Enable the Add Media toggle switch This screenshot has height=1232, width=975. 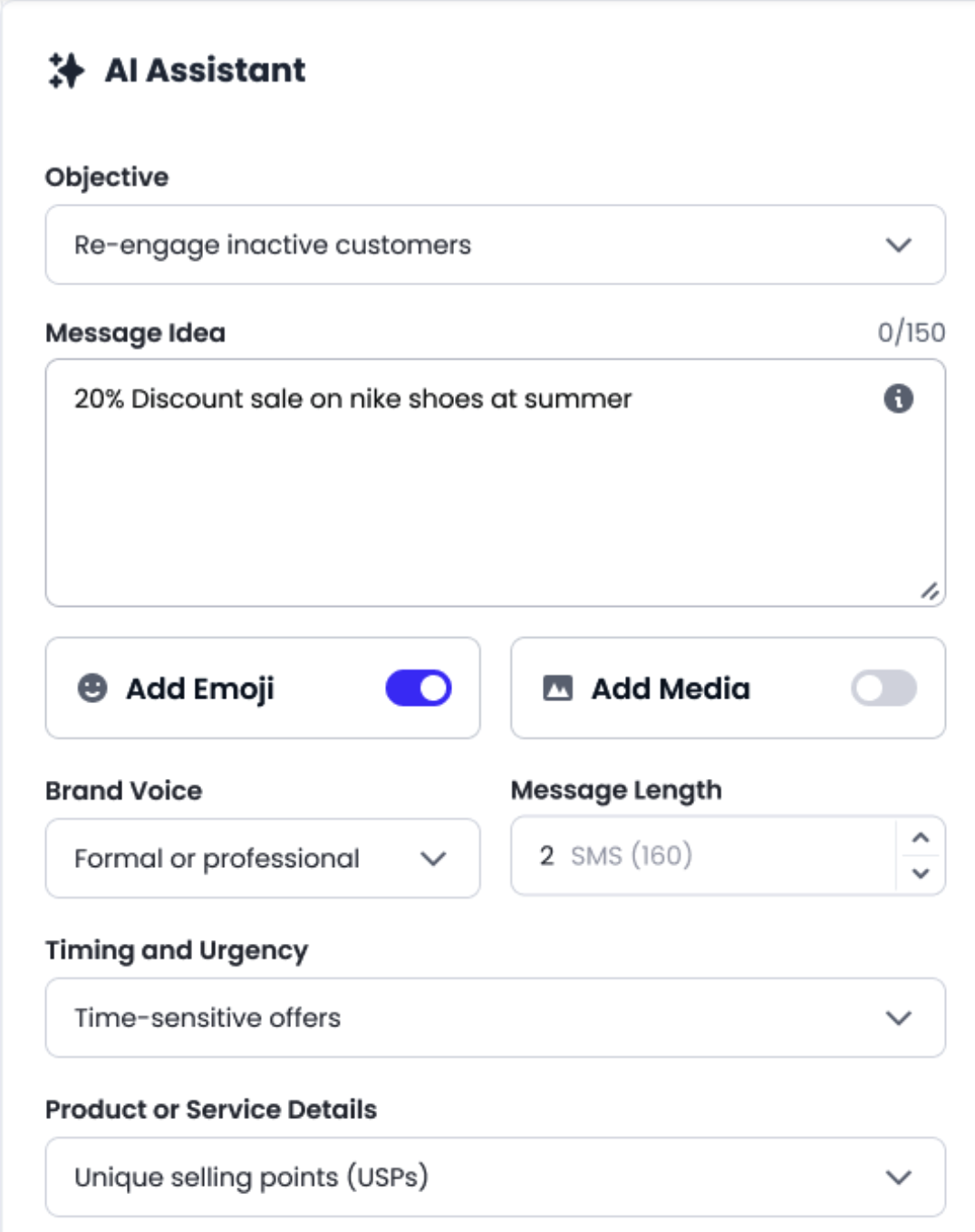pos(883,688)
